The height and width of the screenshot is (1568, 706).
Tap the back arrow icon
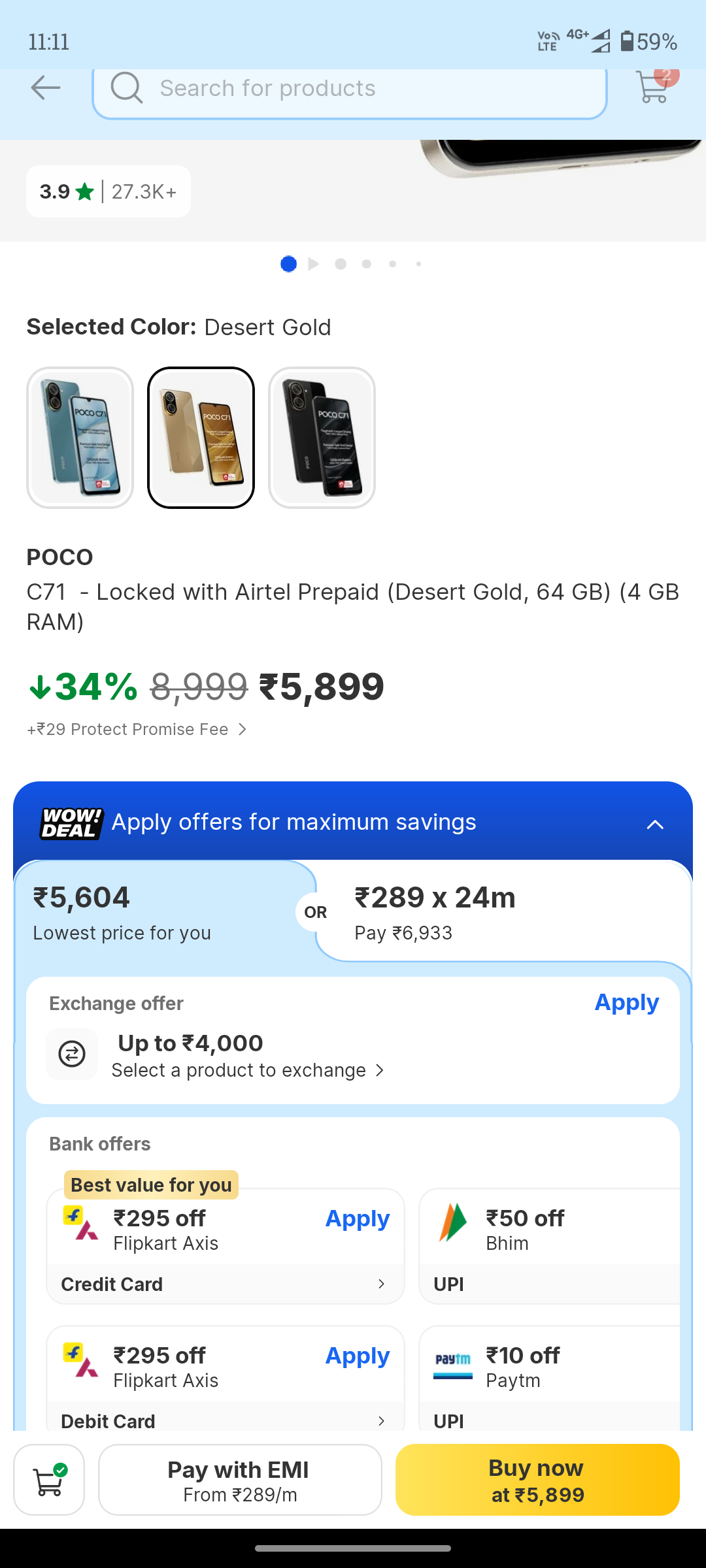pyautogui.click(x=46, y=88)
